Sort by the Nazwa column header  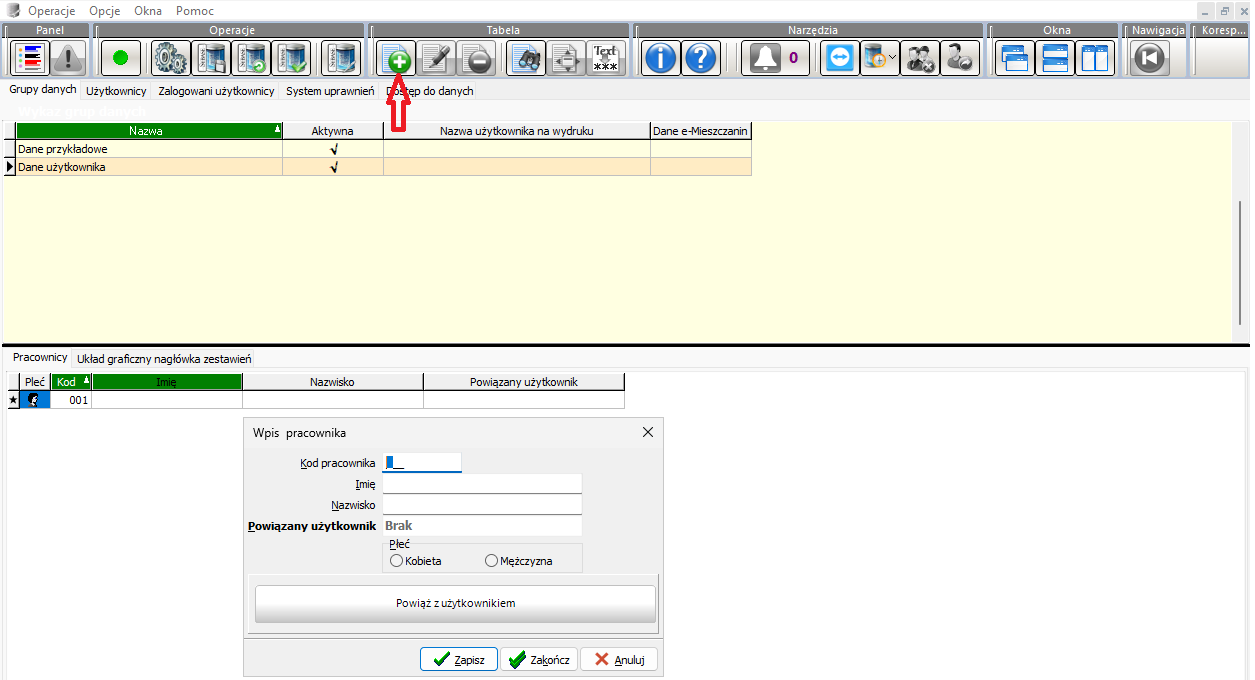tap(146, 131)
